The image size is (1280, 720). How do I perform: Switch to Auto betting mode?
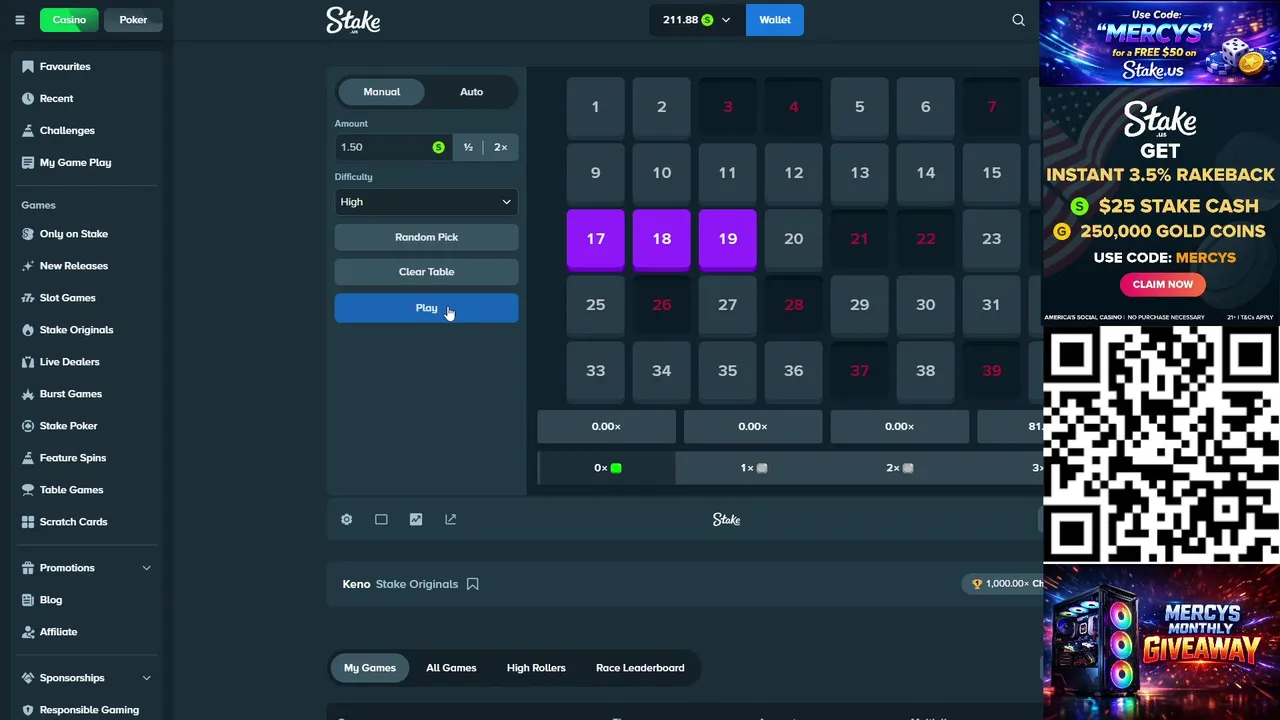pos(471,92)
